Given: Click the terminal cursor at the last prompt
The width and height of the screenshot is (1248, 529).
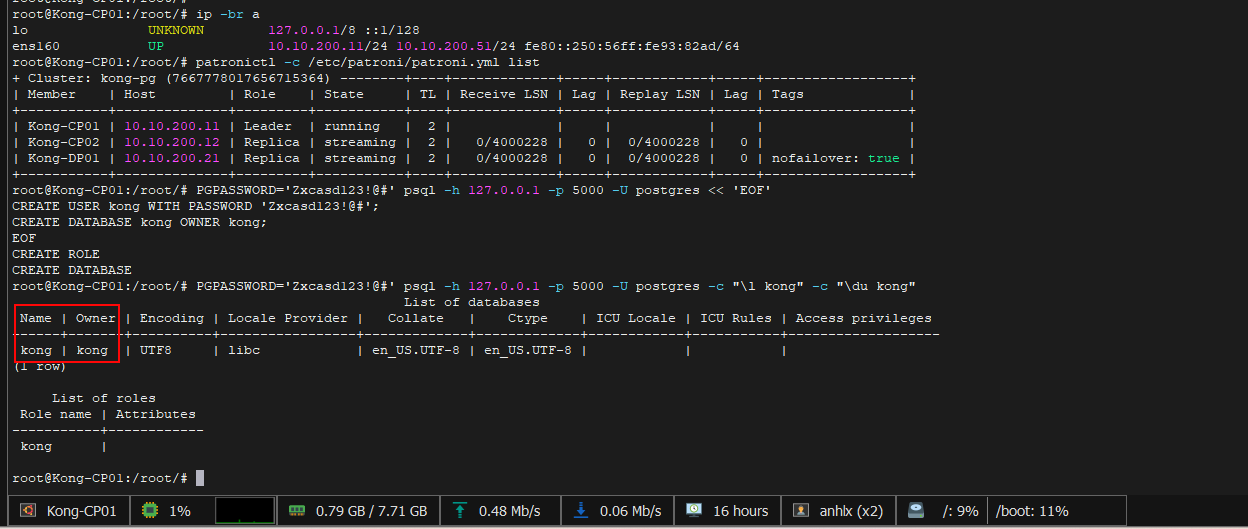Looking at the screenshot, I should click(200, 478).
